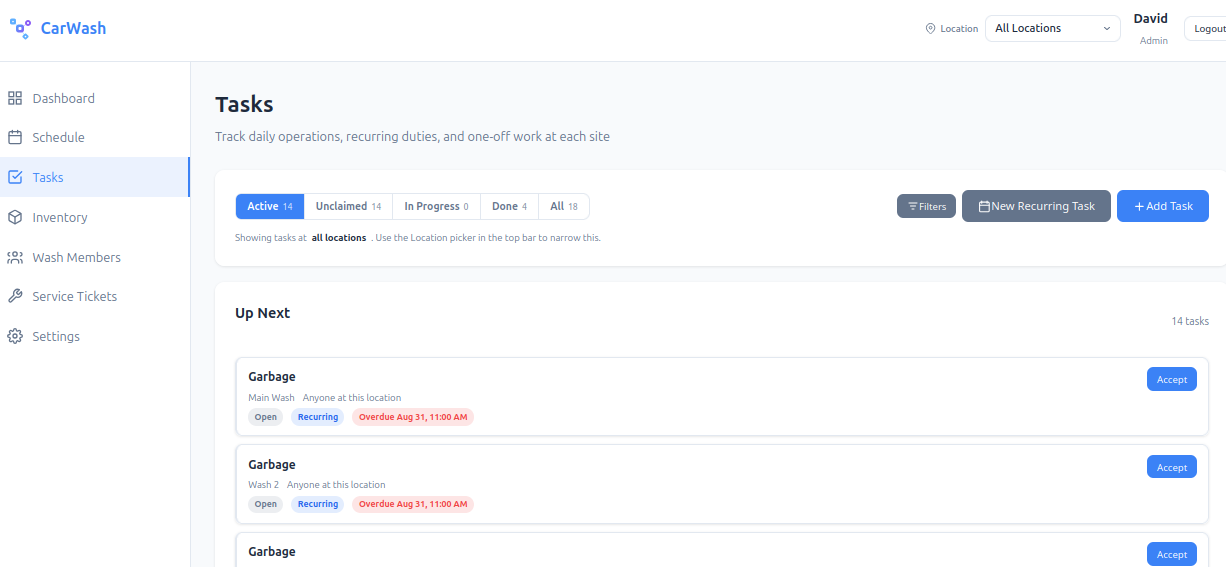Accept the Wash 2 Garbage task
Viewport: 1226px width, 567px height.
pyautogui.click(x=1171, y=467)
